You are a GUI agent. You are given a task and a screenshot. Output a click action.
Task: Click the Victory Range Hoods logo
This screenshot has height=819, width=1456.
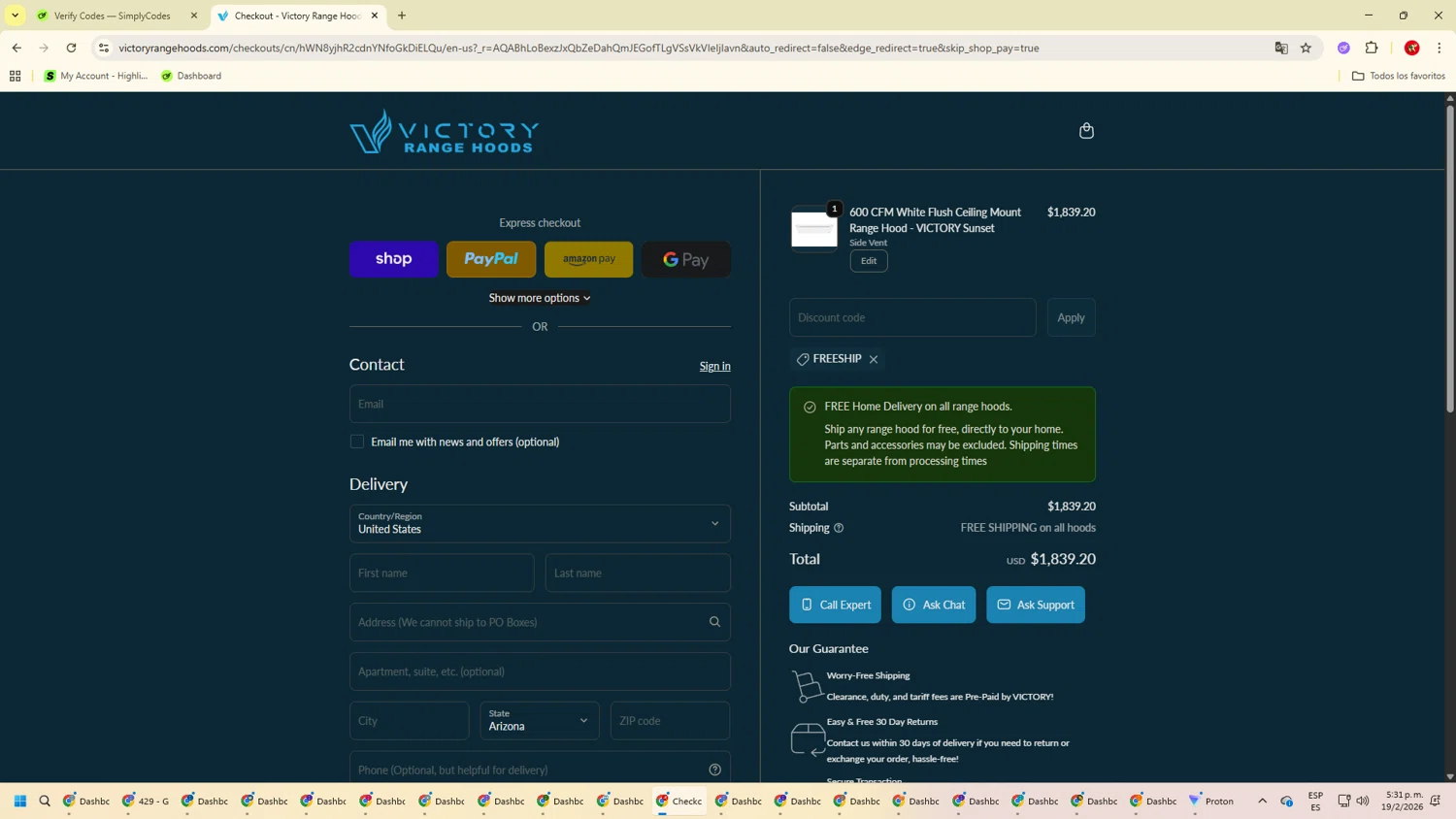pos(444,131)
